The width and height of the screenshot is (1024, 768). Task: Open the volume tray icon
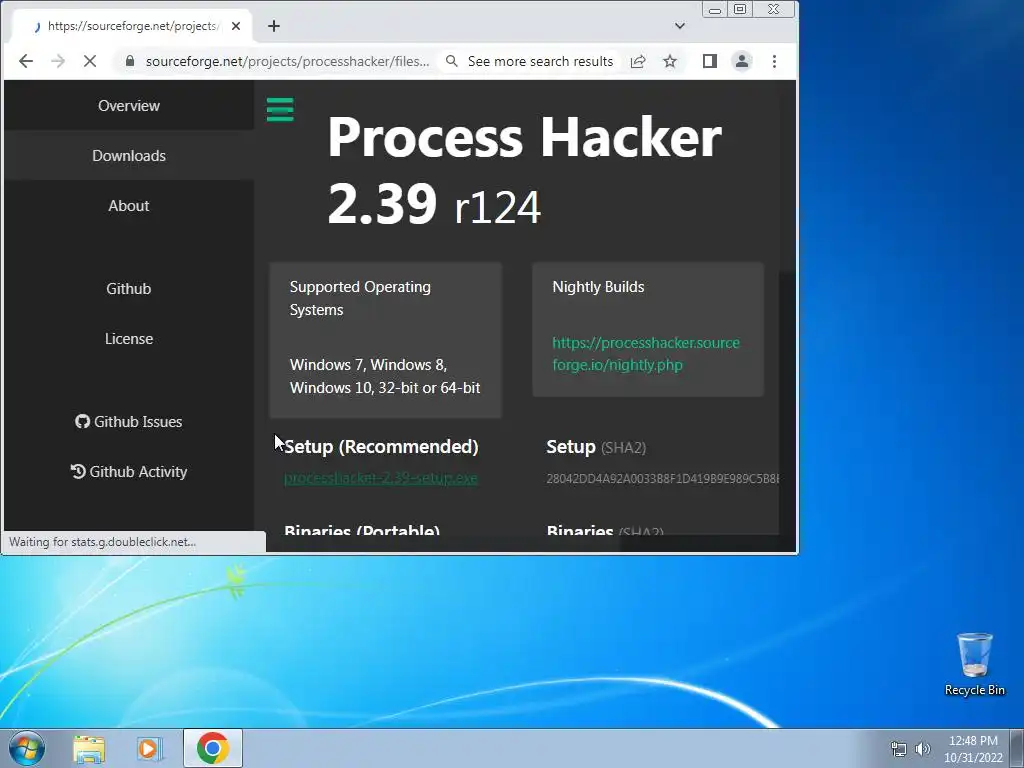(x=922, y=749)
